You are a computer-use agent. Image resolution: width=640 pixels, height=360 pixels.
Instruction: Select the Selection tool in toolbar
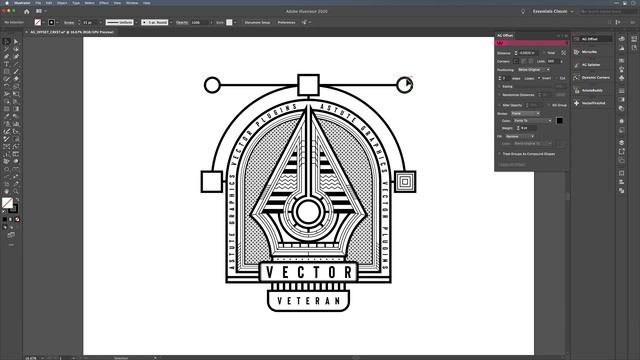[x=6, y=41]
